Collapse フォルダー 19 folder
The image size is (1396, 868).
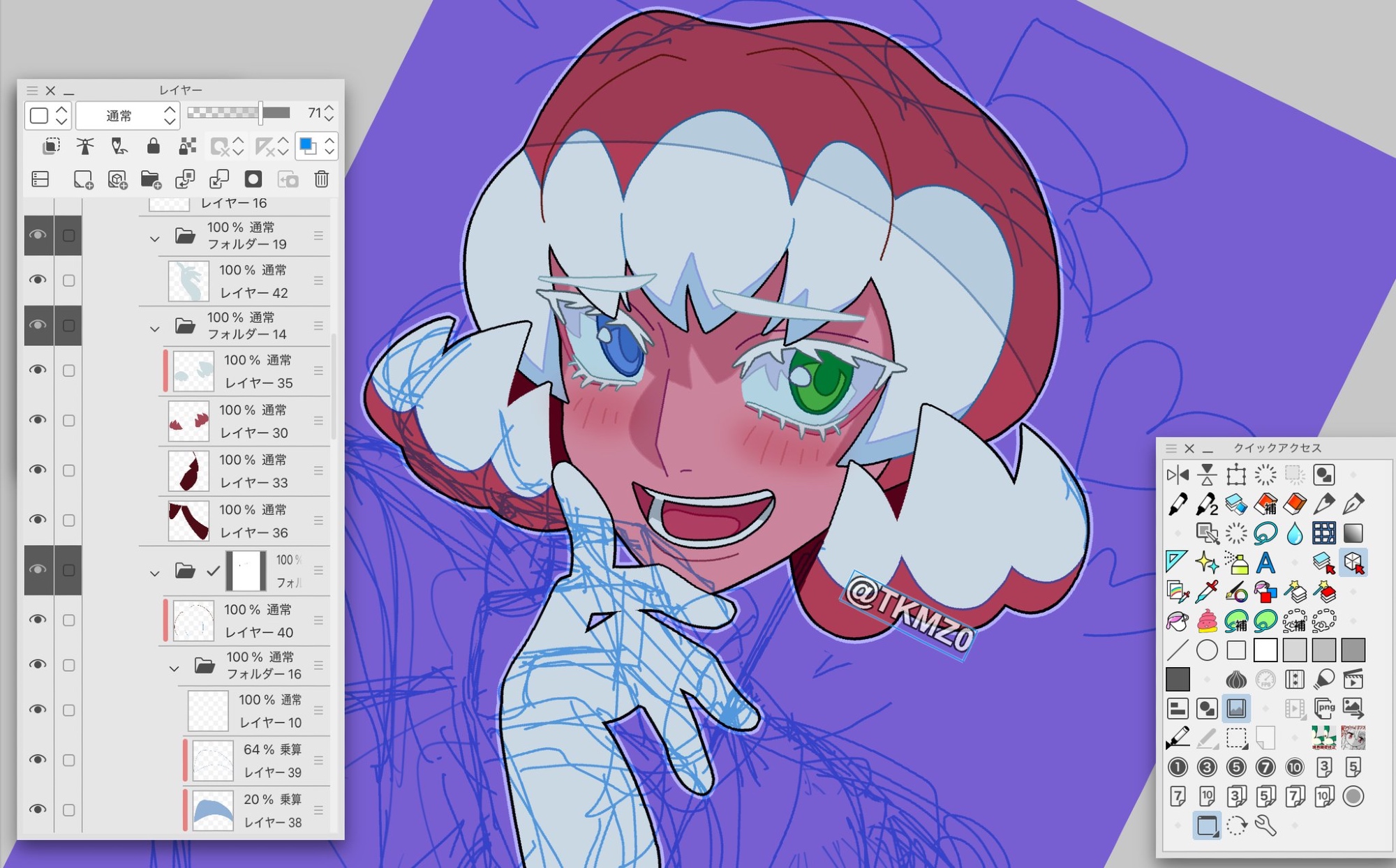click(x=155, y=239)
